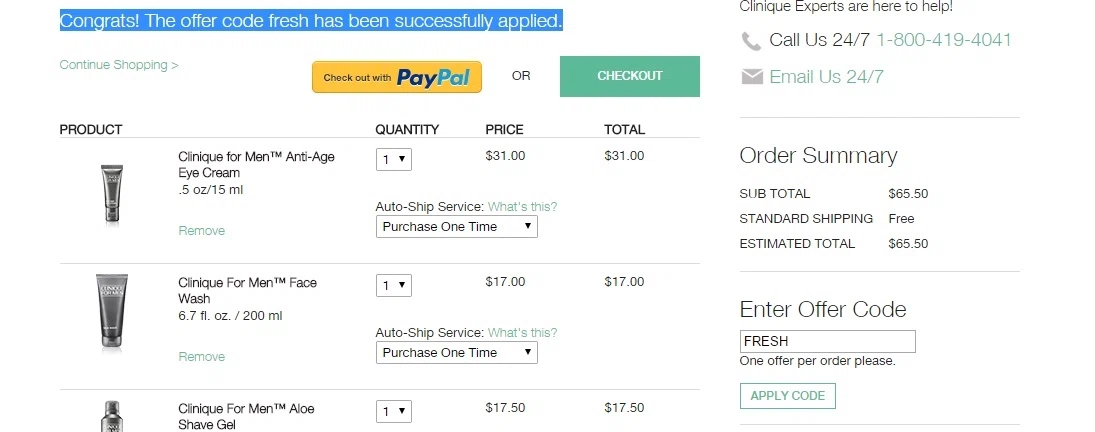Remove the Face Wash item
Screen dimensions: 1095x432
(202, 357)
